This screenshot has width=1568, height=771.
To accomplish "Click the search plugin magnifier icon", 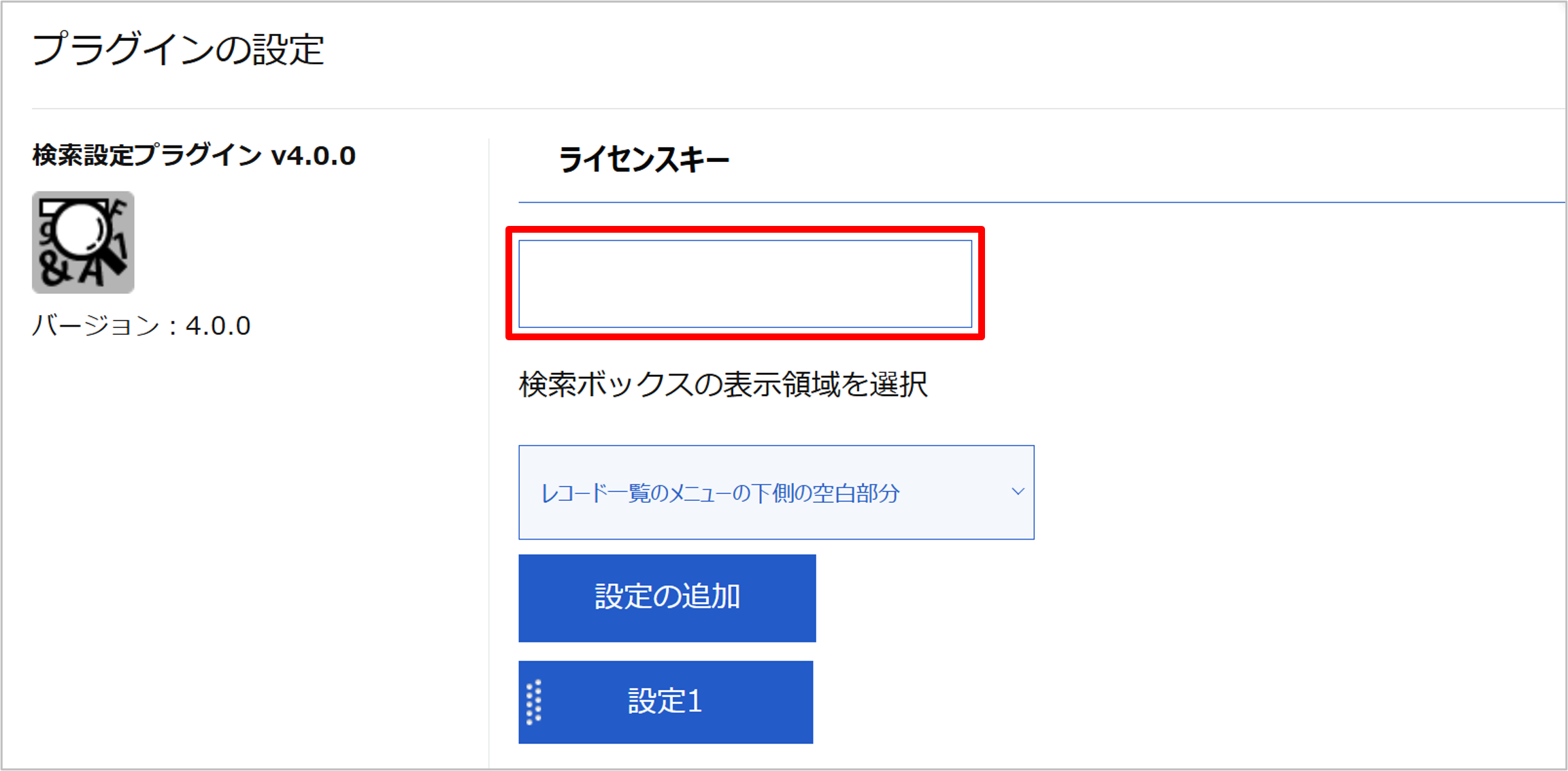I will (x=83, y=242).
